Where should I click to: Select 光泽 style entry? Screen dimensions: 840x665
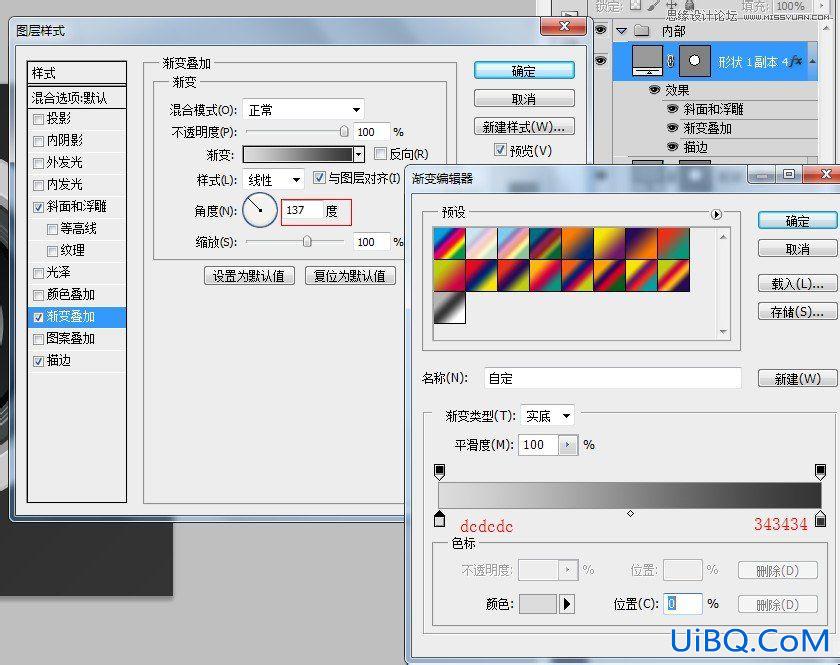[x=77, y=273]
